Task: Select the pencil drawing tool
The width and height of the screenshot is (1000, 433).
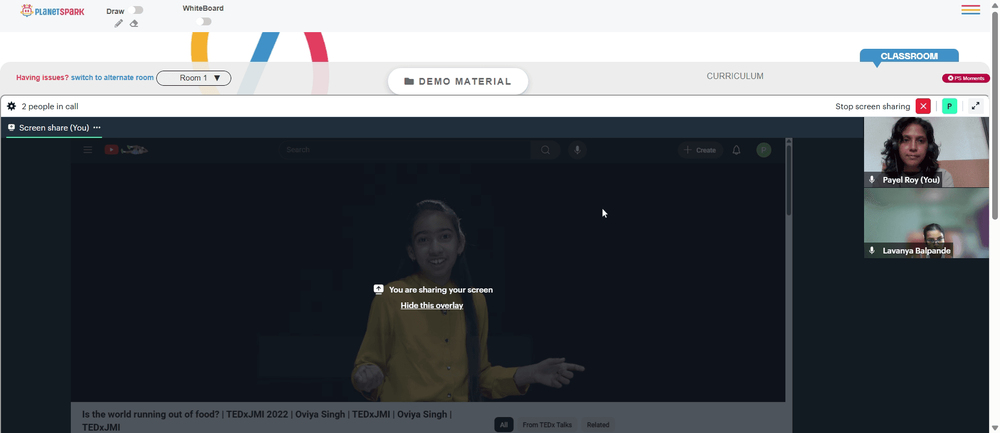Action: point(119,24)
